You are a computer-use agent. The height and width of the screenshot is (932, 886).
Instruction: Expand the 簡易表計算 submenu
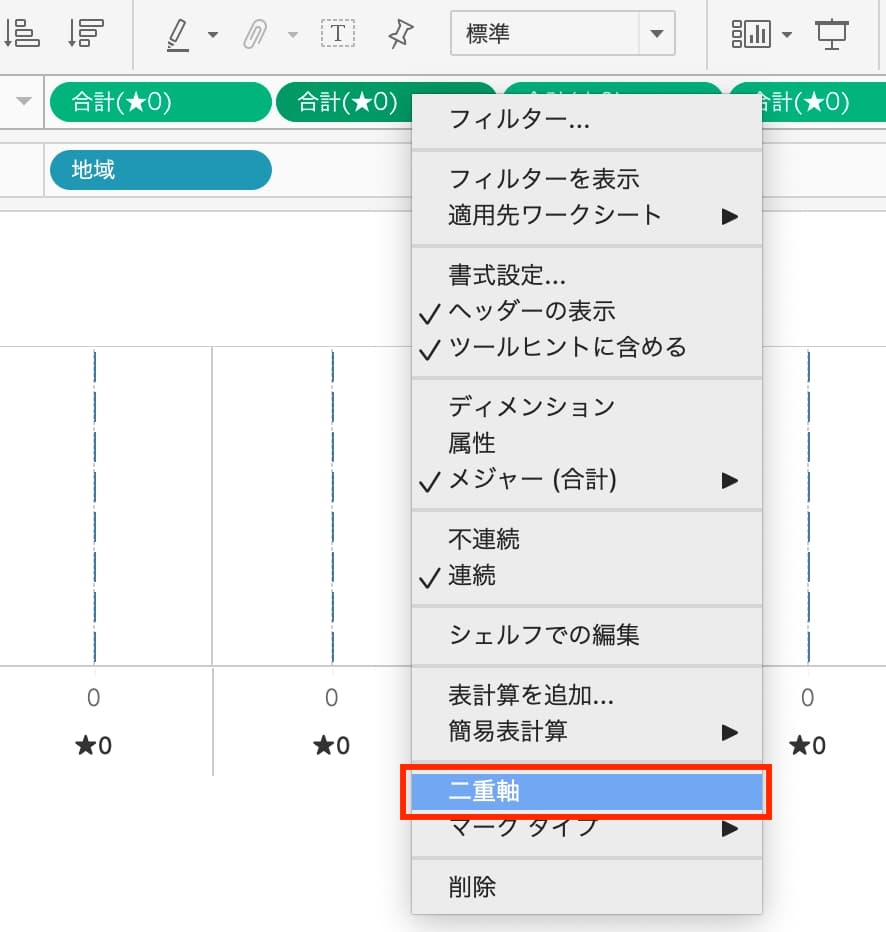[507, 731]
